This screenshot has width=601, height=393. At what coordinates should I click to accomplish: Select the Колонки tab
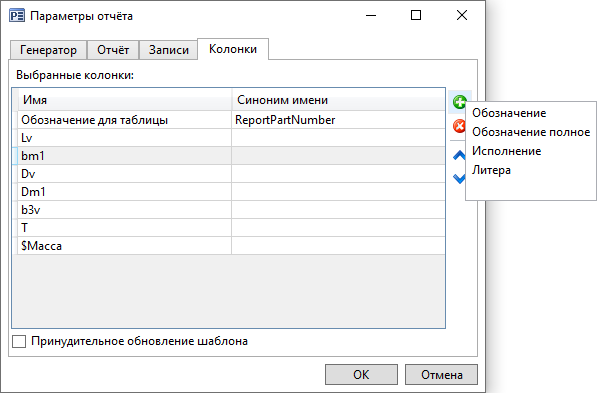click(x=233, y=49)
